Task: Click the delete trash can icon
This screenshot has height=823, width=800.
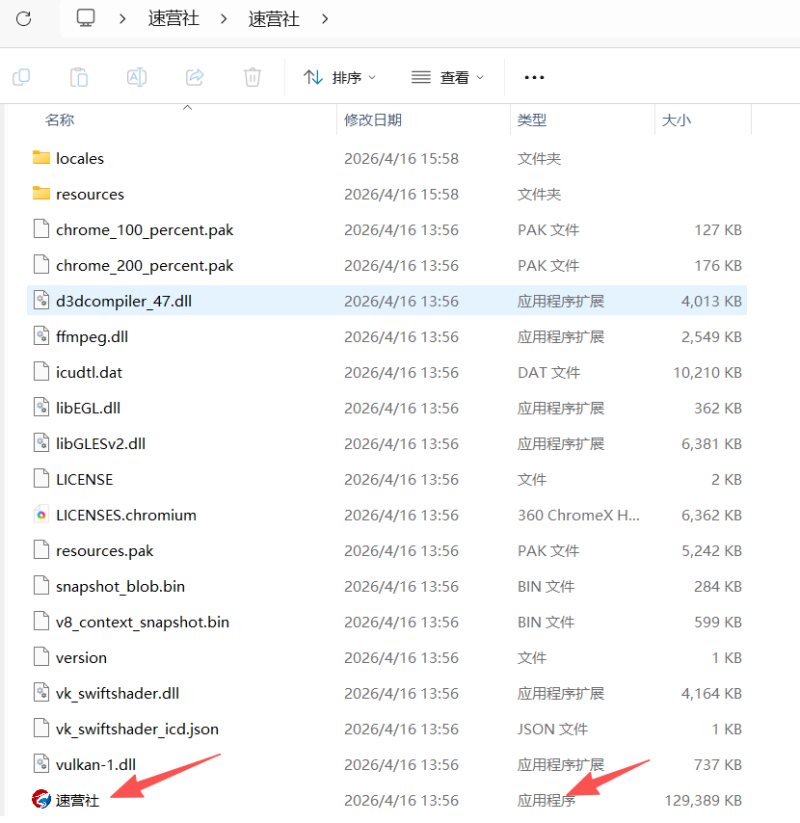Action: (253, 77)
